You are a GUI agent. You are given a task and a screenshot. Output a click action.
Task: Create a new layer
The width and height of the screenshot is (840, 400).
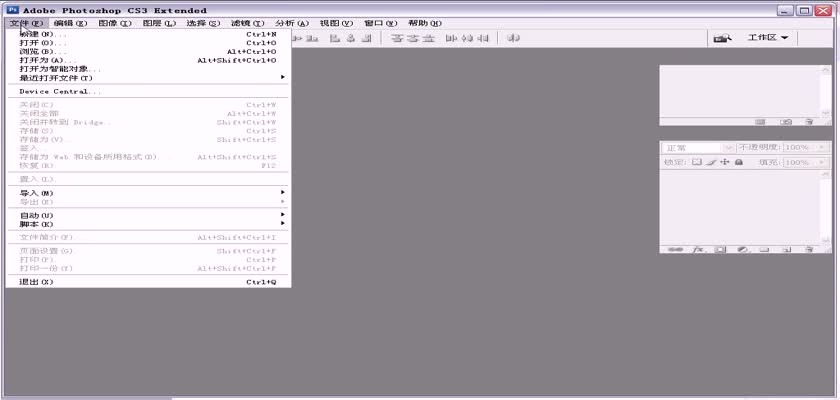(787, 250)
